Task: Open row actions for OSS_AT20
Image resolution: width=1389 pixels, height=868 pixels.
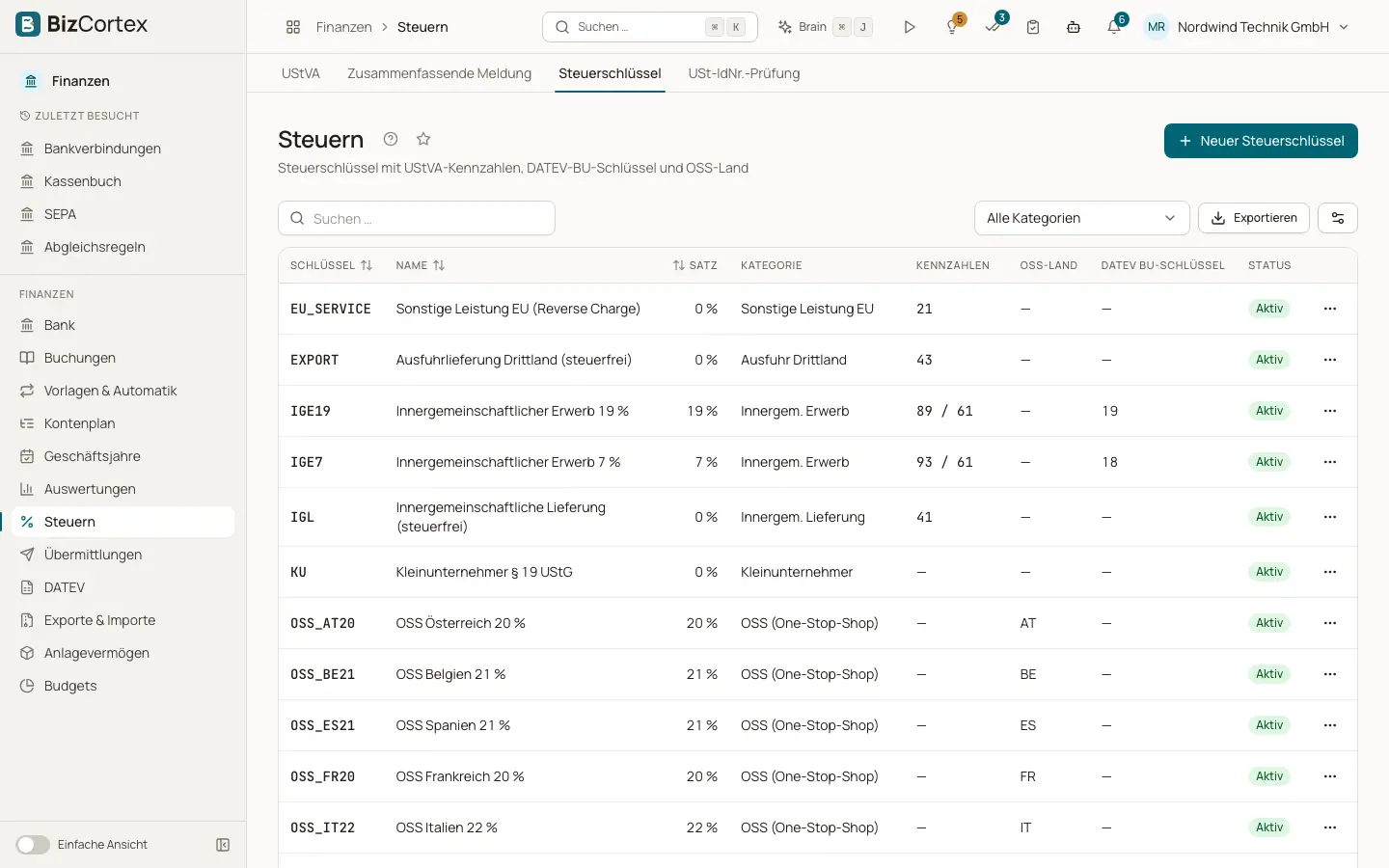Action: (1330, 623)
